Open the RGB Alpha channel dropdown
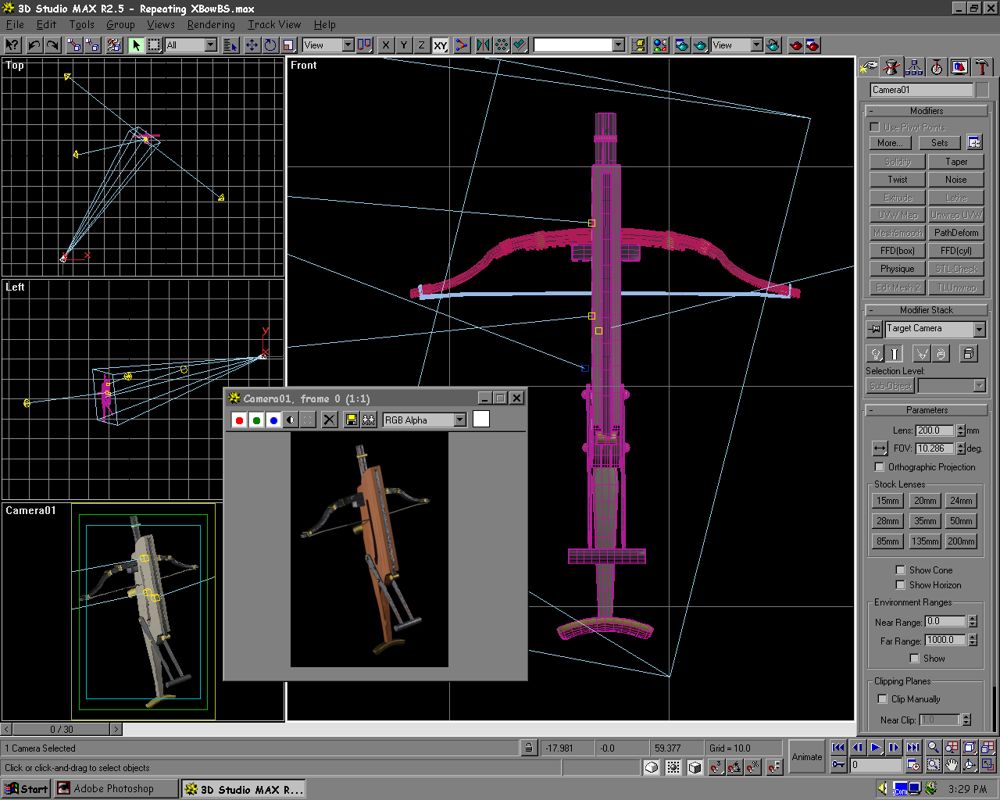Viewport: 1000px width, 800px height. tap(460, 420)
